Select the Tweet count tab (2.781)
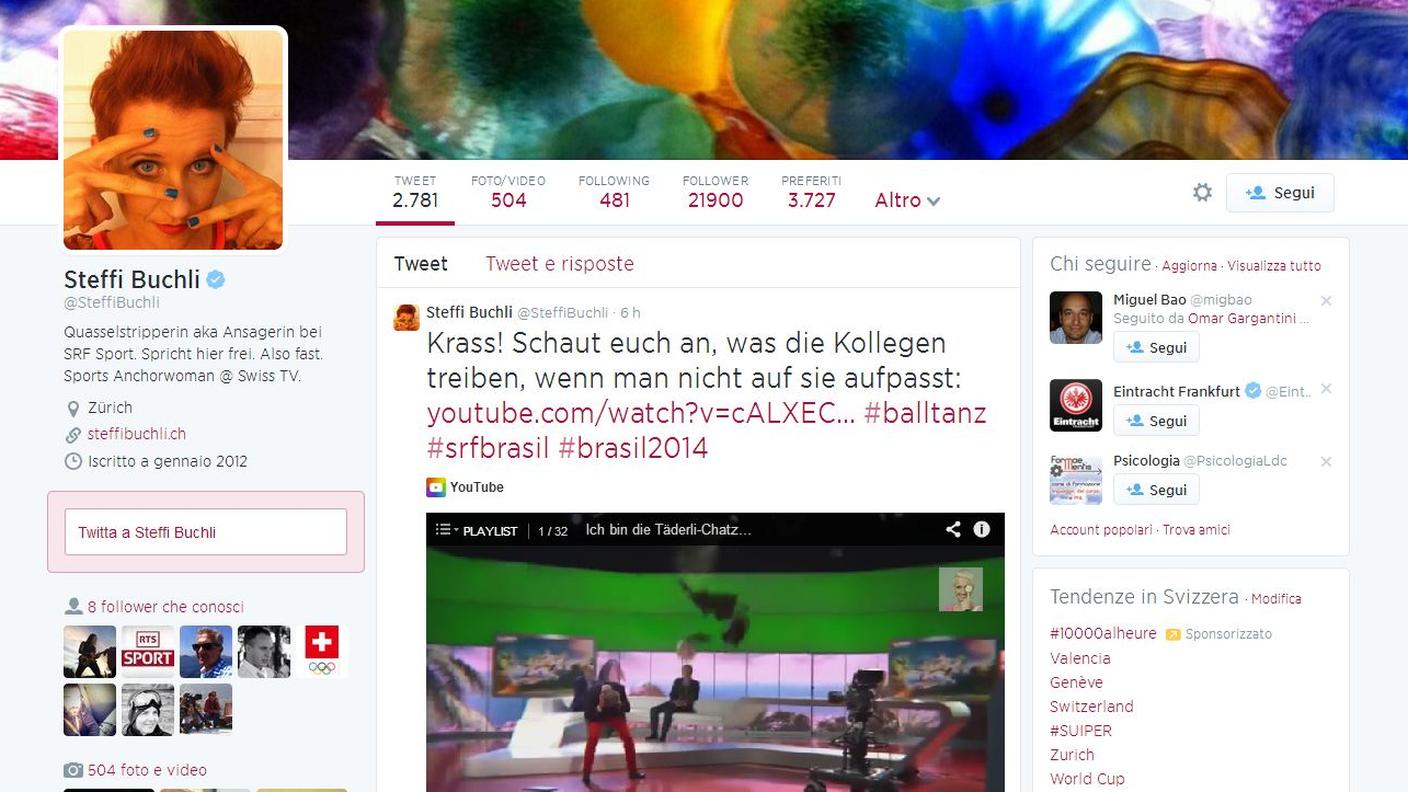The width and height of the screenshot is (1408, 792). click(x=415, y=192)
